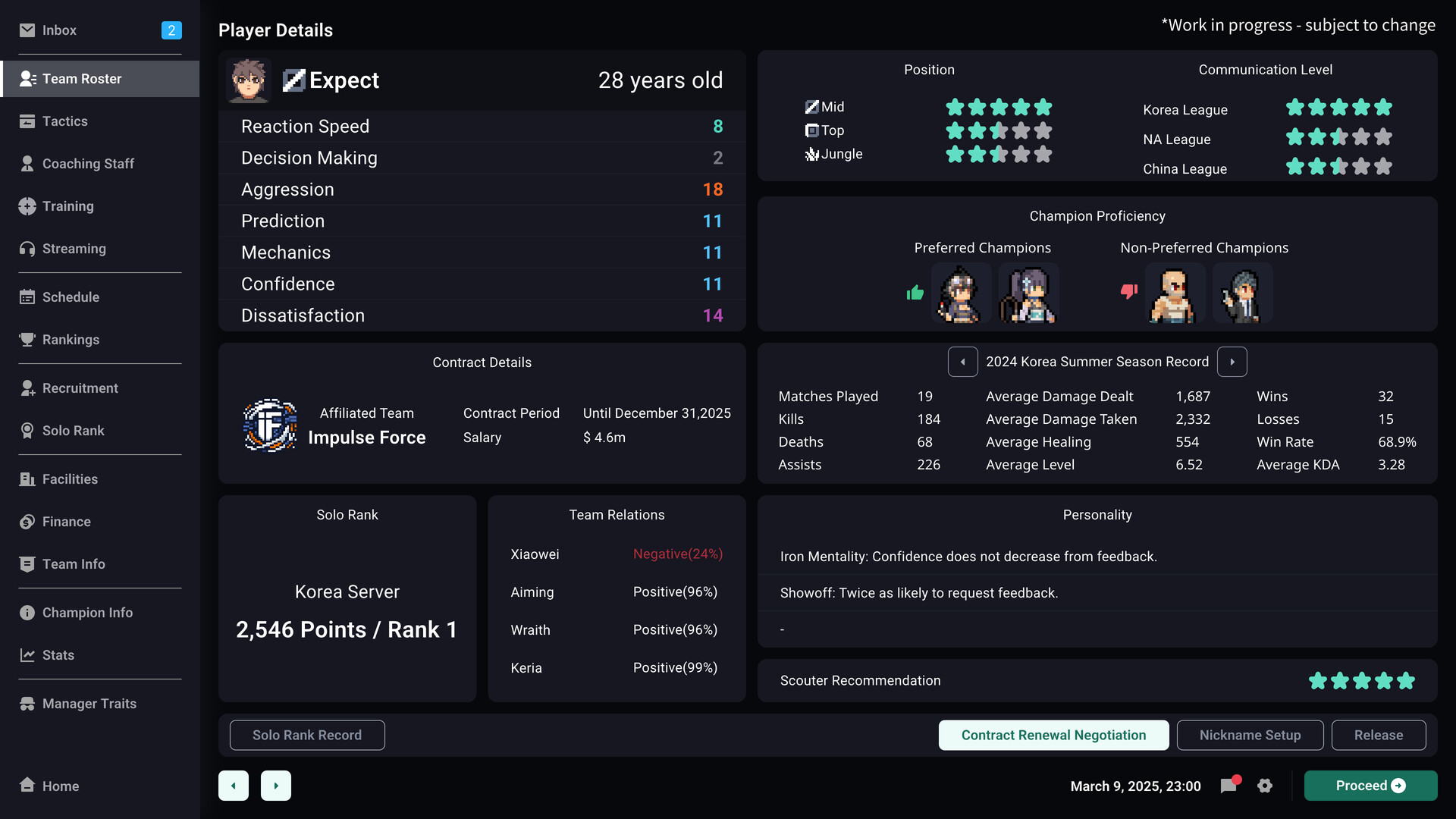This screenshot has width=1456, height=819.
Task: Show previous season record
Action: coord(962,362)
